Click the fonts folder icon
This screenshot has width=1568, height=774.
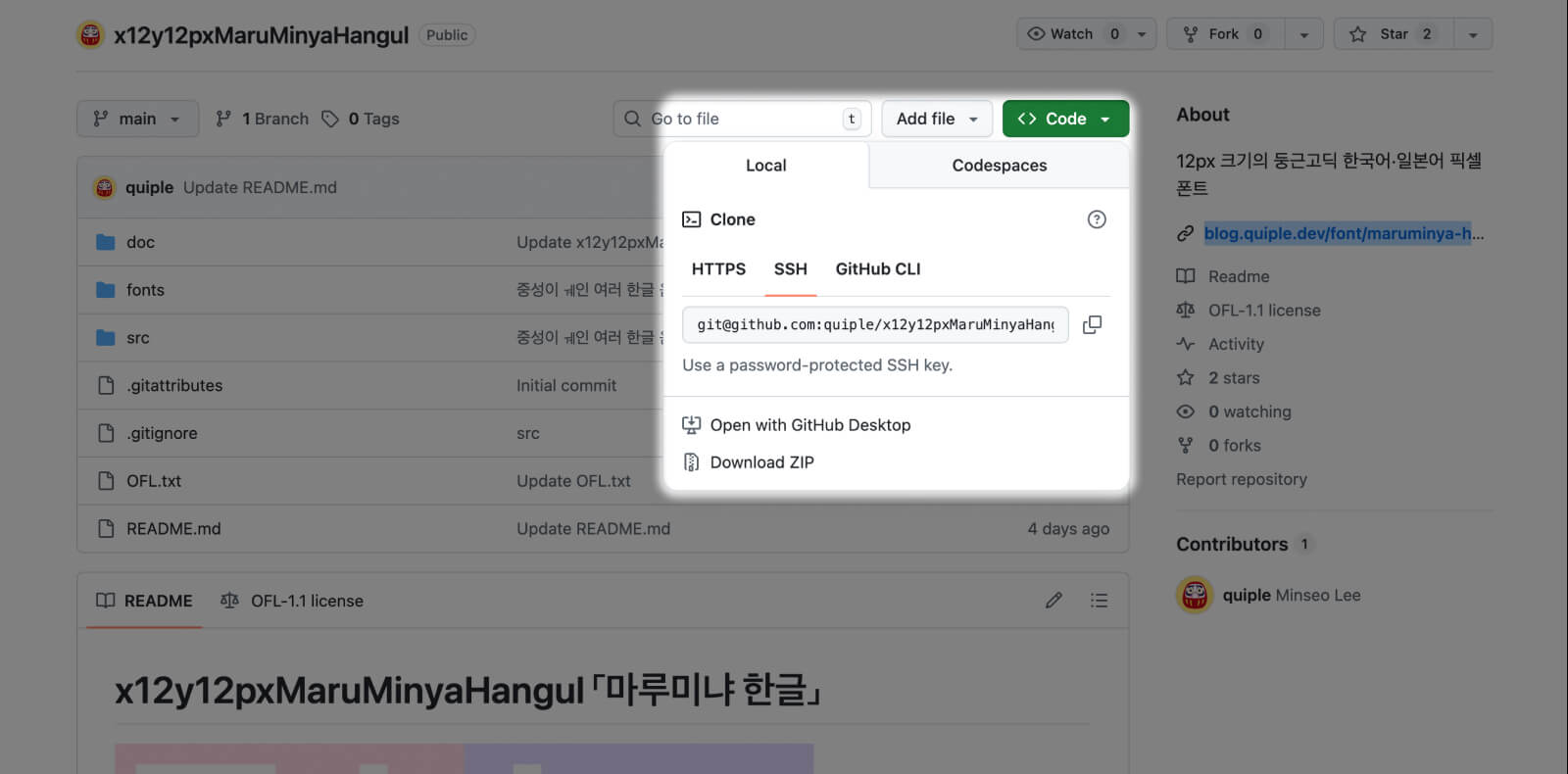point(106,290)
